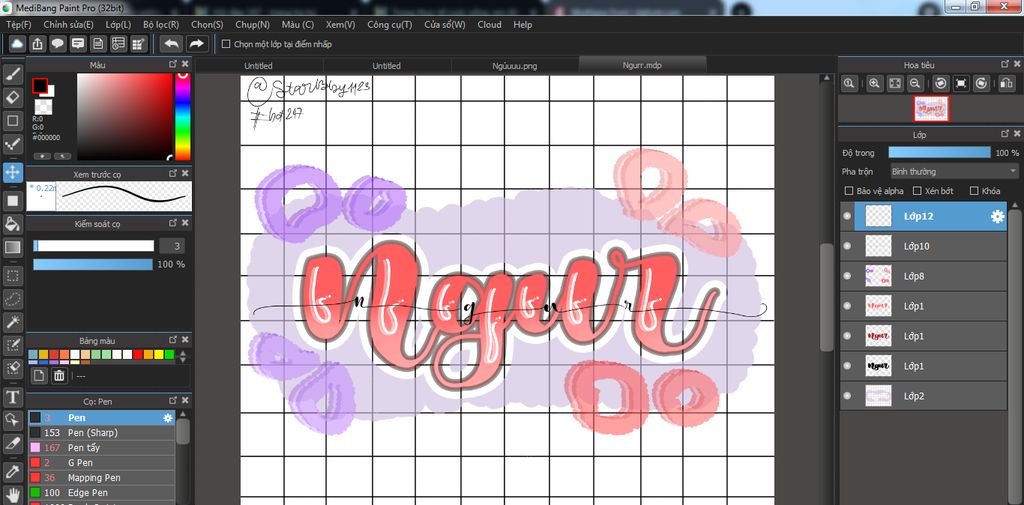The image size is (1024, 505).
Task: Open the Công cụ(T) tools menu
Action: pos(390,24)
